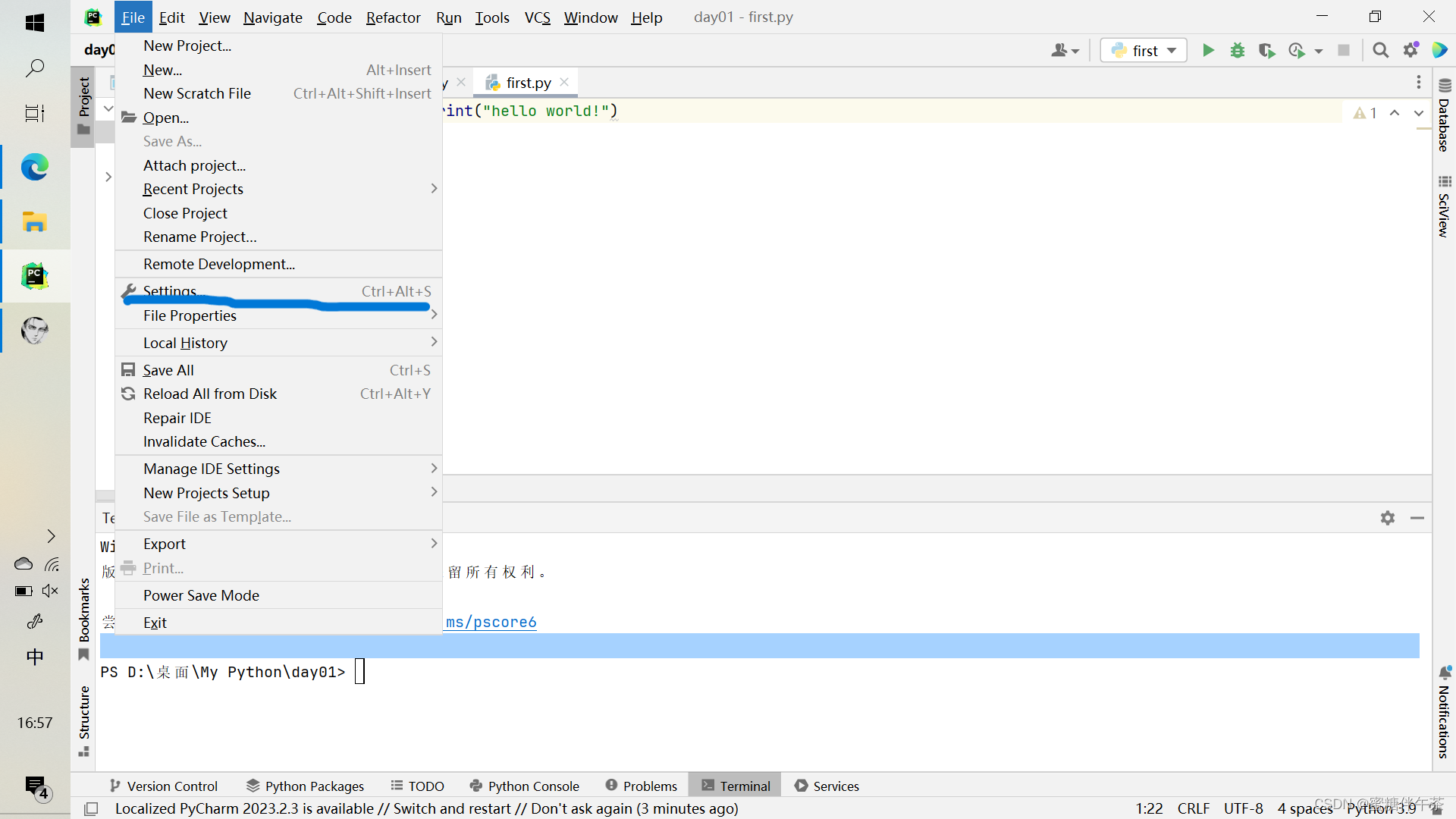Click the green Run button

1208,50
